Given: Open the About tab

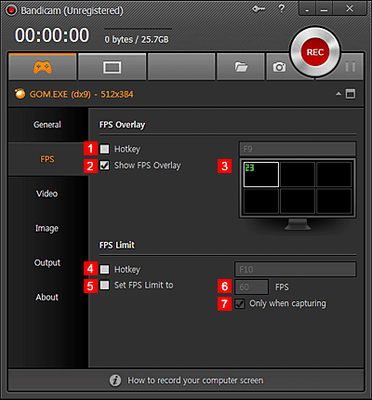Looking at the screenshot, I should click(47, 297).
